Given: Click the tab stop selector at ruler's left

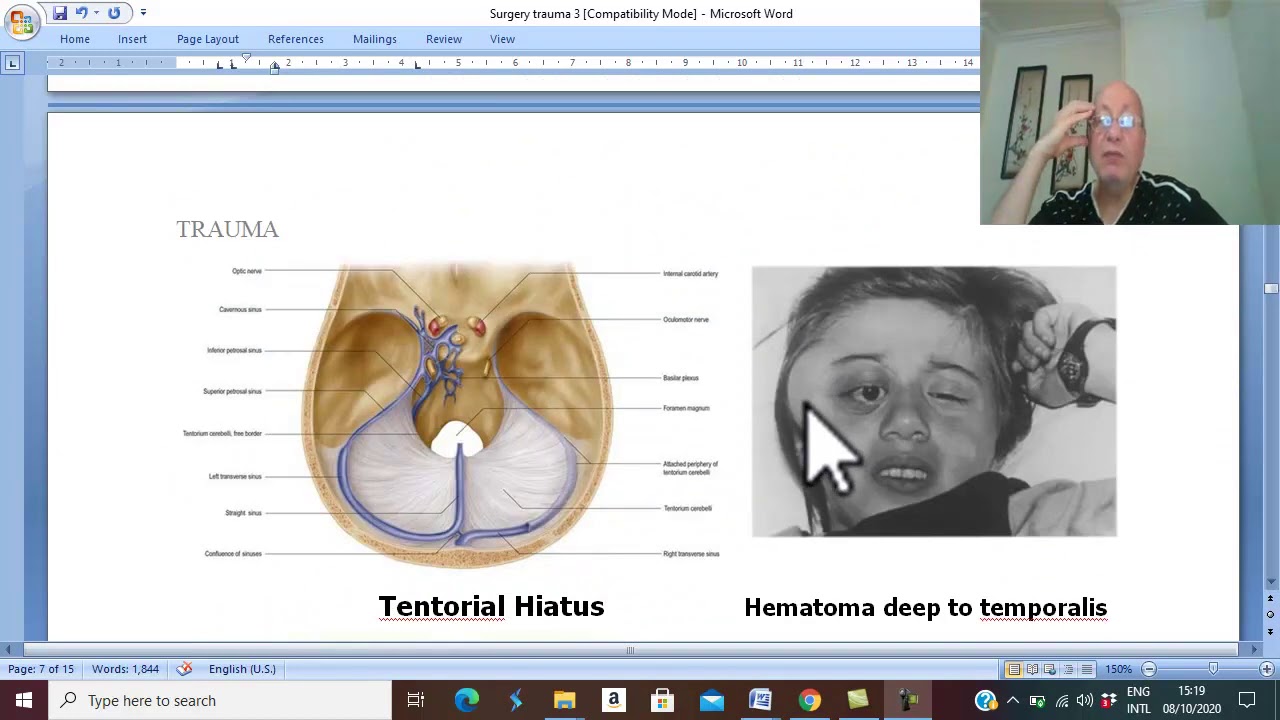Looking at the screenshot, I should (x=12, y=63).
